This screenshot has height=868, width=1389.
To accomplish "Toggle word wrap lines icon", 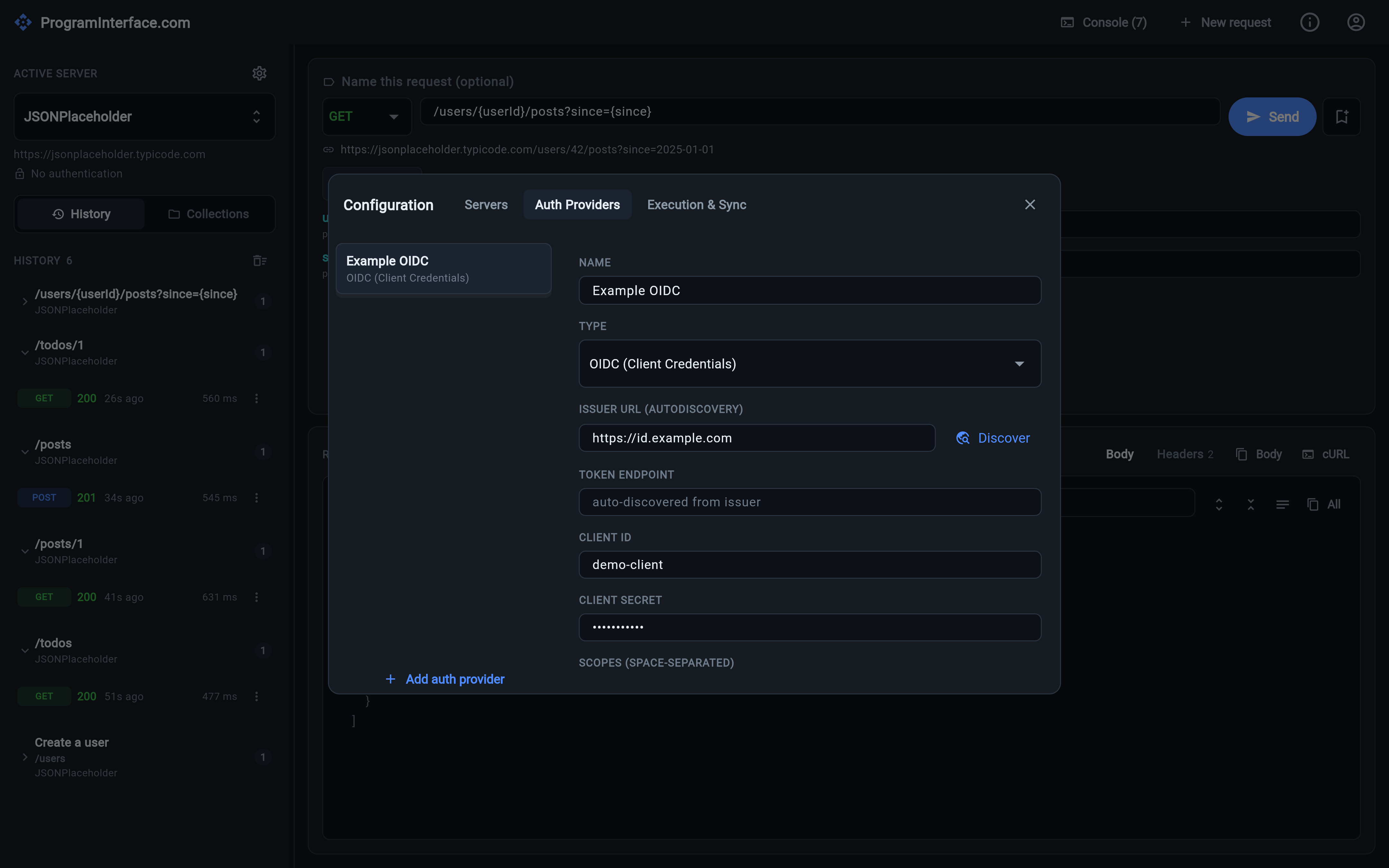I will (1282, 504).
